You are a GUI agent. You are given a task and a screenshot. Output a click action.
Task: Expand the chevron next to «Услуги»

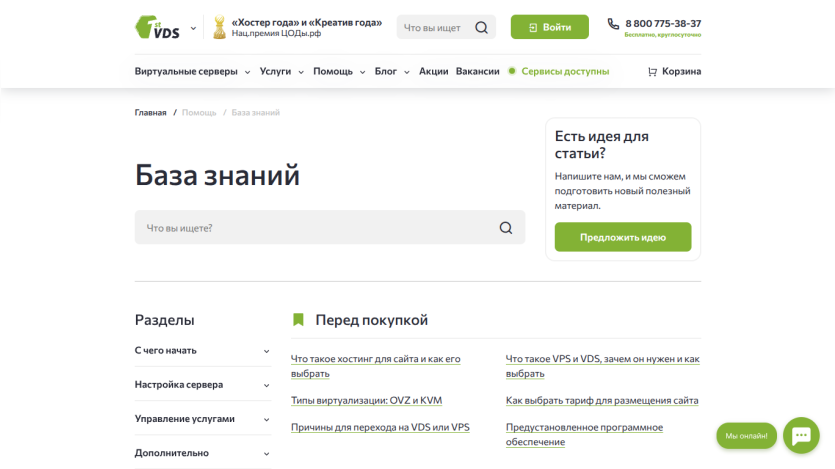301,72
